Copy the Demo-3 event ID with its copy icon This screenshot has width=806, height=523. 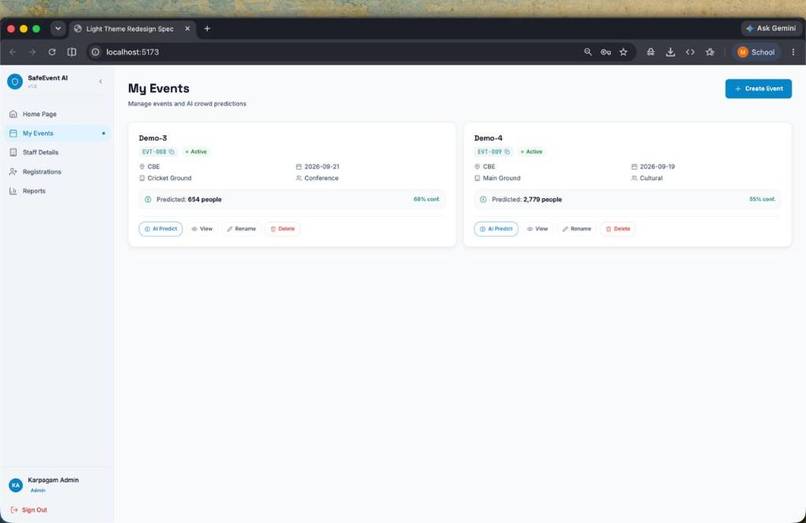pyautogui.click(x=172, y=152)
